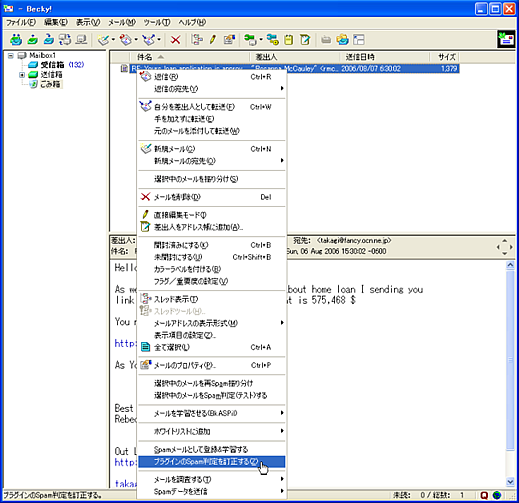This screenshot has height=503, width=519.
Task: Click the red X delete toolbar icon
Action: [175, 40]
